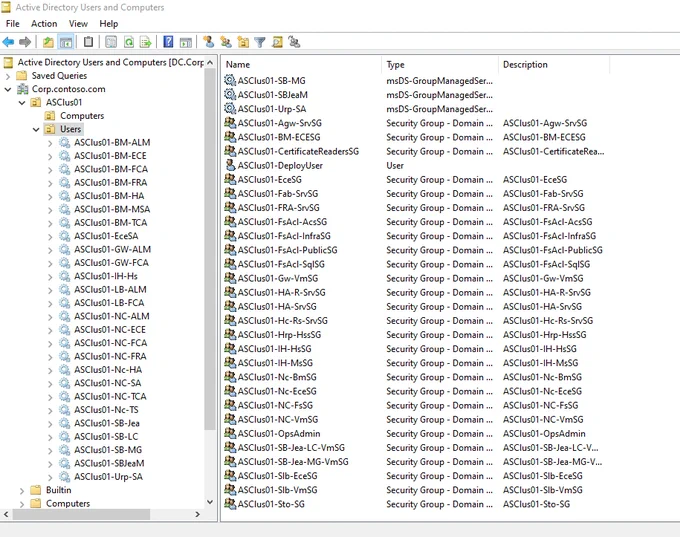Open the Help menu
The image size is (680, 537).
(x=108, y=23)
